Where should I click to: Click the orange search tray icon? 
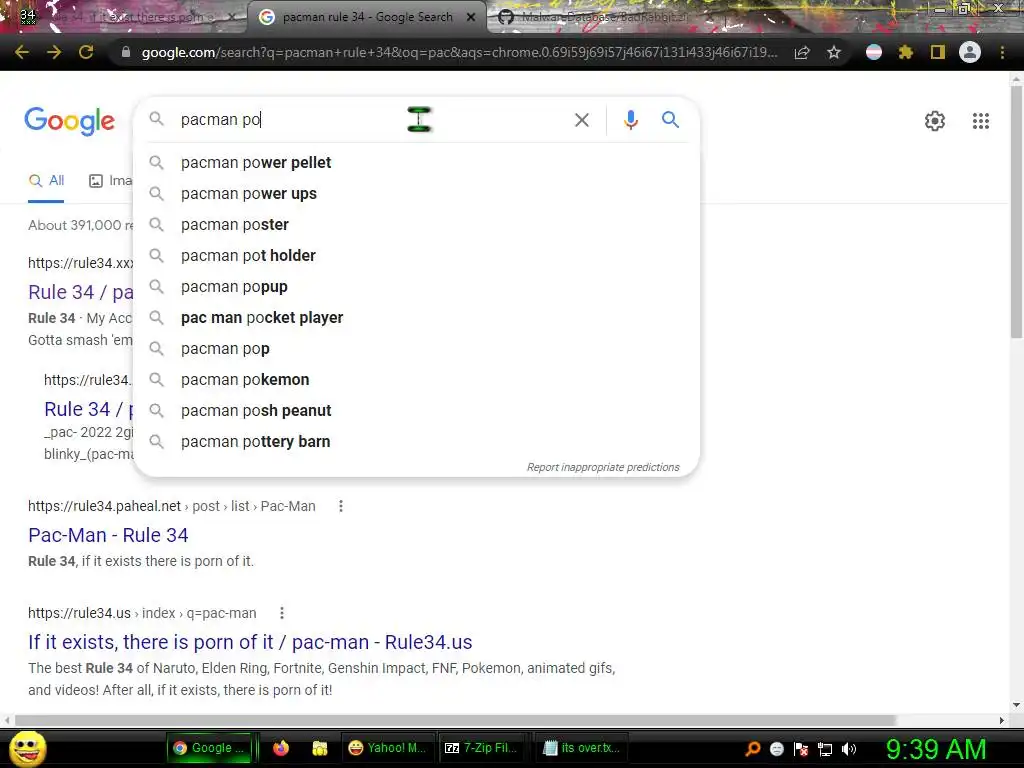[752, 749]
